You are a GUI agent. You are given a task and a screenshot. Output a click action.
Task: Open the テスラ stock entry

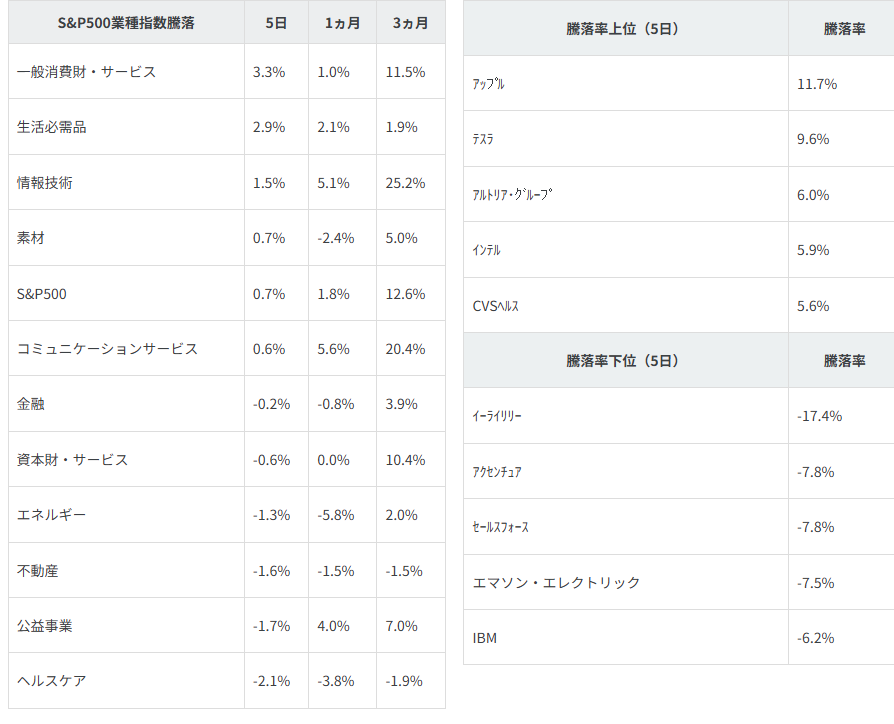483,140
